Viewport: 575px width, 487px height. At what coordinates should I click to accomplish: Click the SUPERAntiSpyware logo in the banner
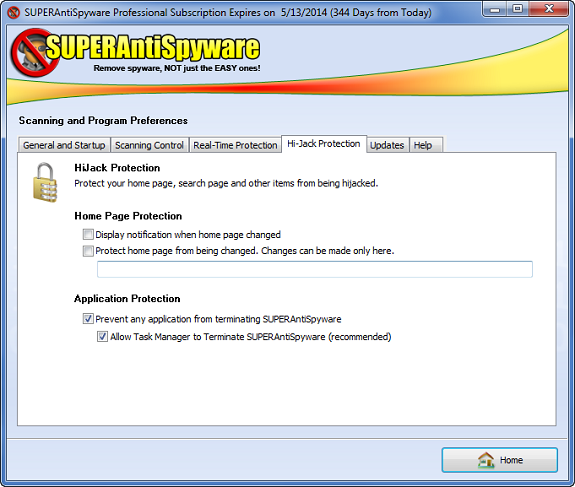(135, 52)
